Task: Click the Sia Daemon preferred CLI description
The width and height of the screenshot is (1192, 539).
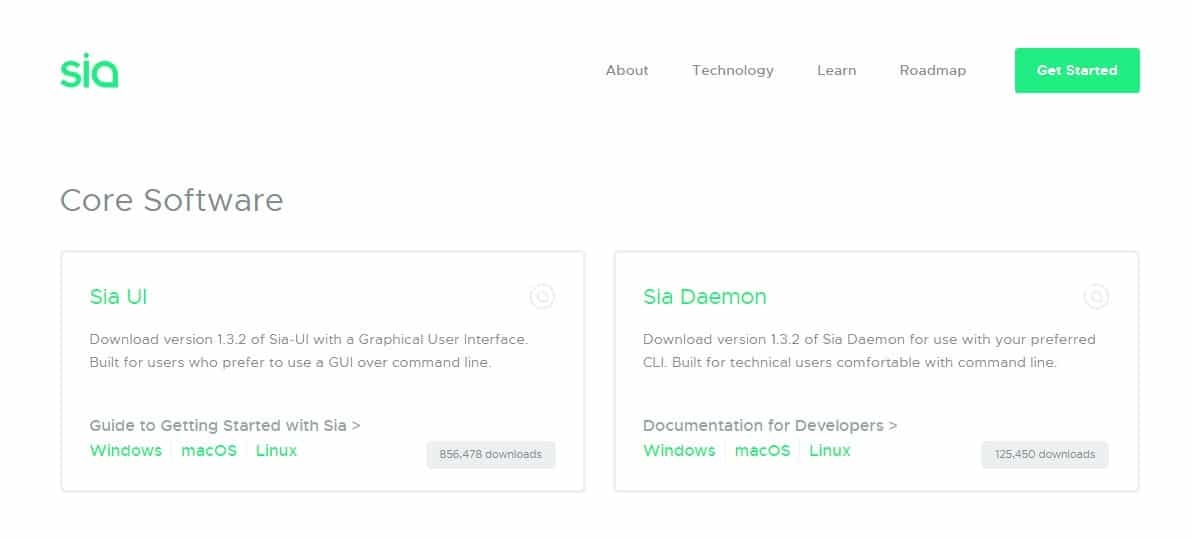Action: [x=869, y=350]
